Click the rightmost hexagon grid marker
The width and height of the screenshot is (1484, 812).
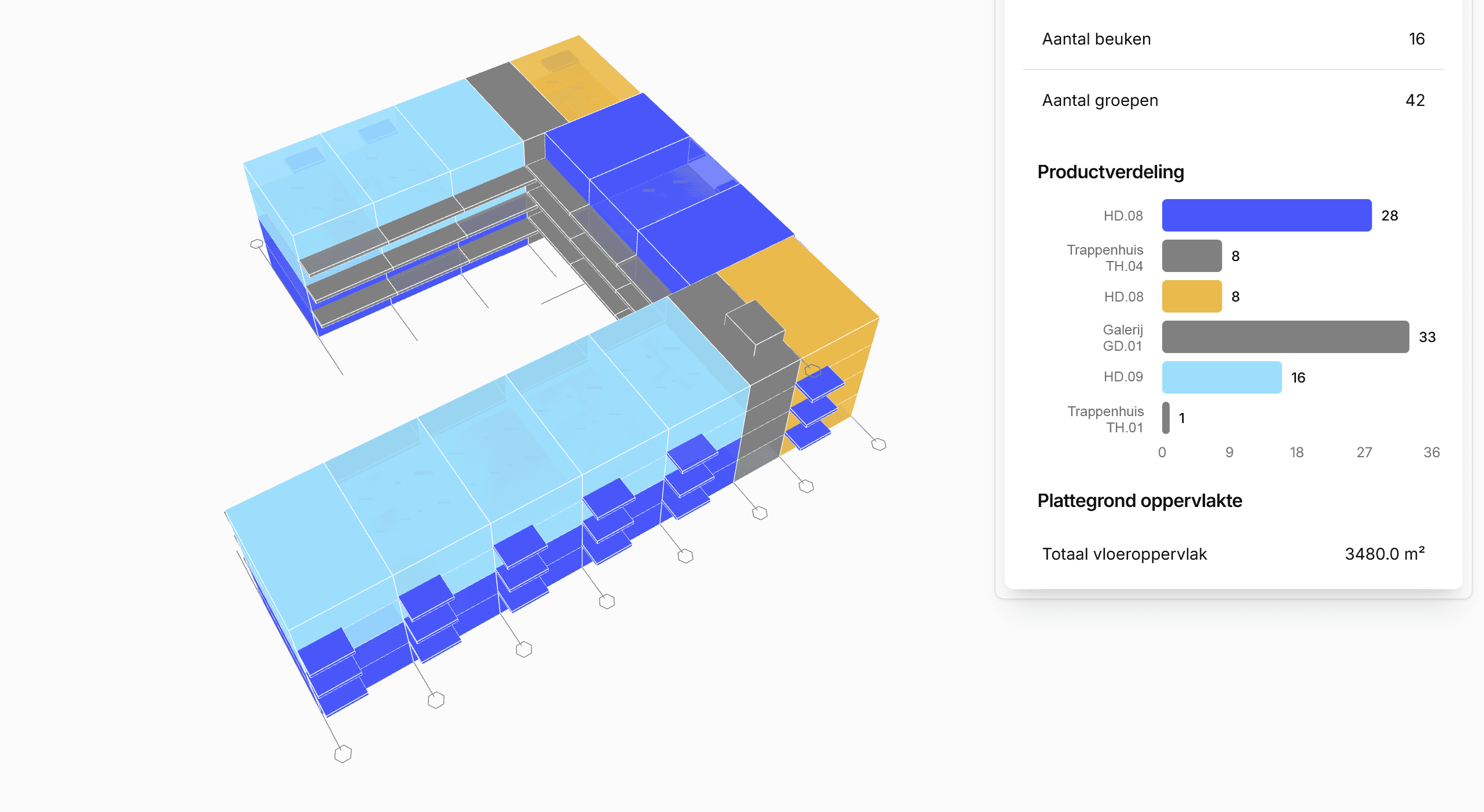click(x=879, y=444)
